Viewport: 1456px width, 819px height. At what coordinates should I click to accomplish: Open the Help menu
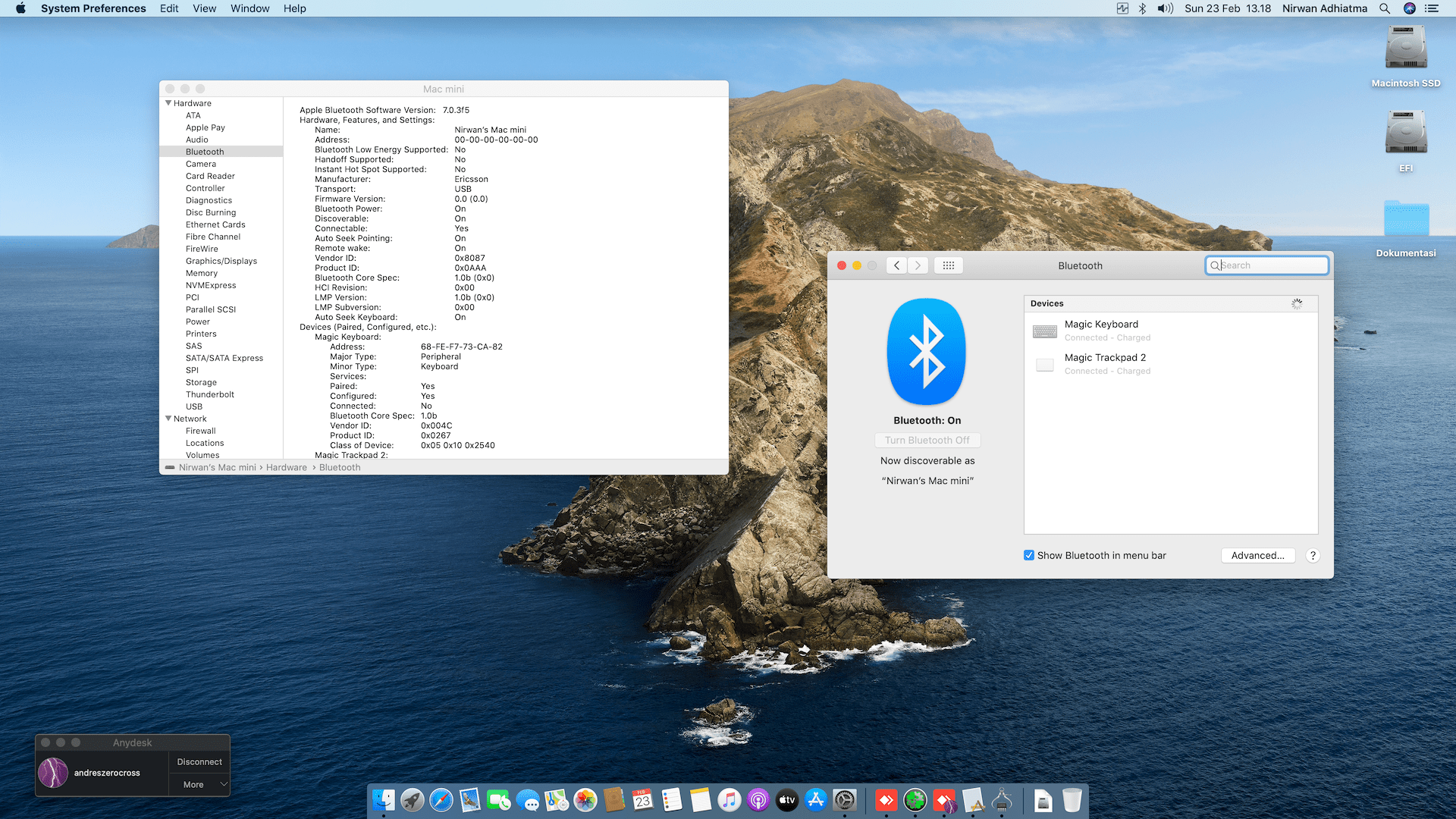pyautogui.click(x=295, y=8)
